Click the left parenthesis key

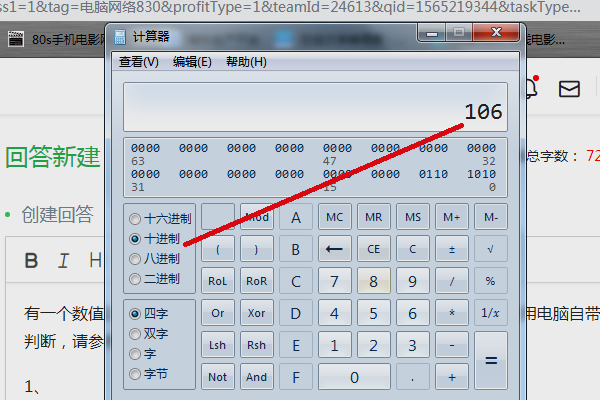click(x=218, y=249)
